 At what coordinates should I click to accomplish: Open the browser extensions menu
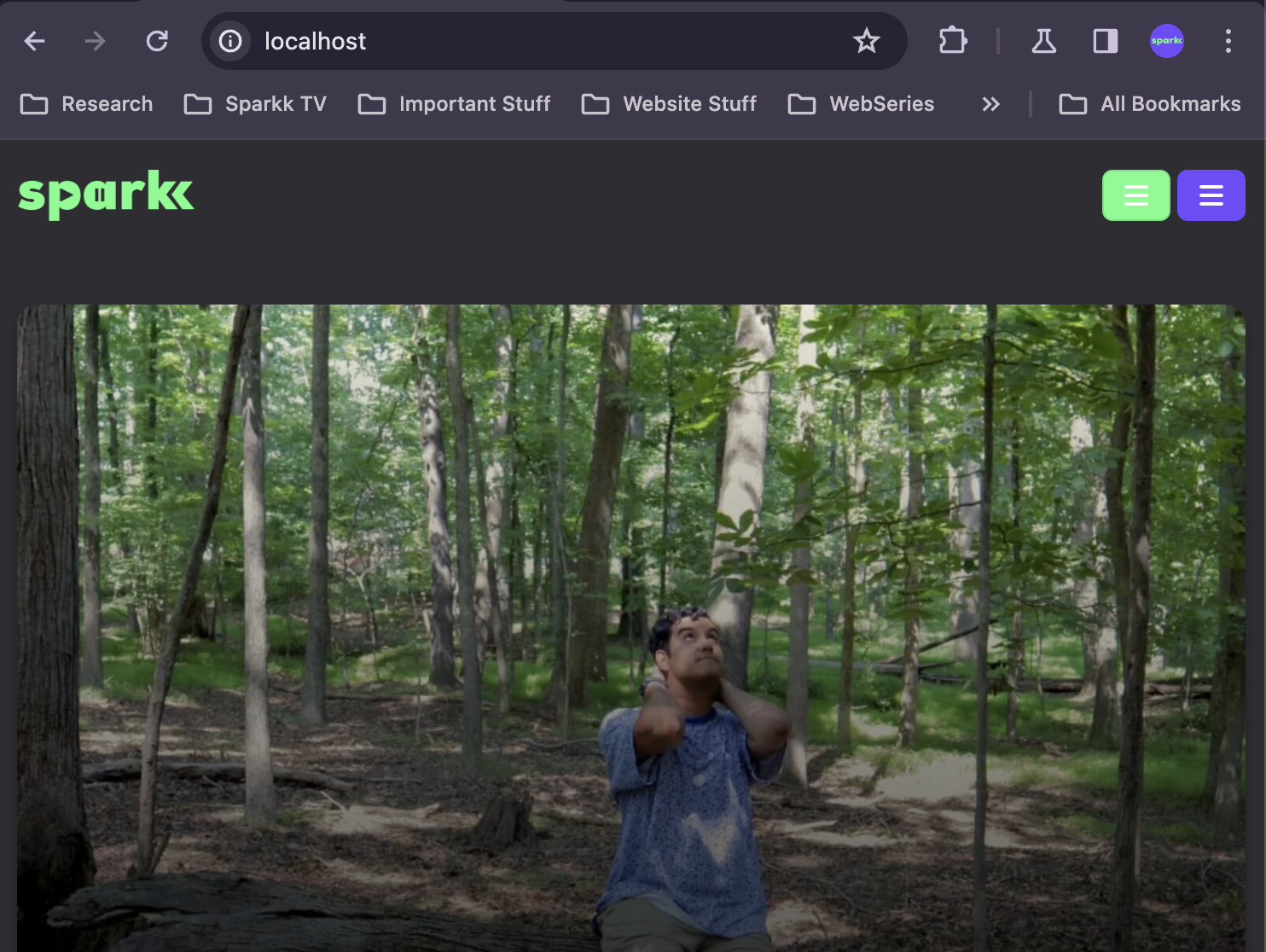[x=953, y=41]
